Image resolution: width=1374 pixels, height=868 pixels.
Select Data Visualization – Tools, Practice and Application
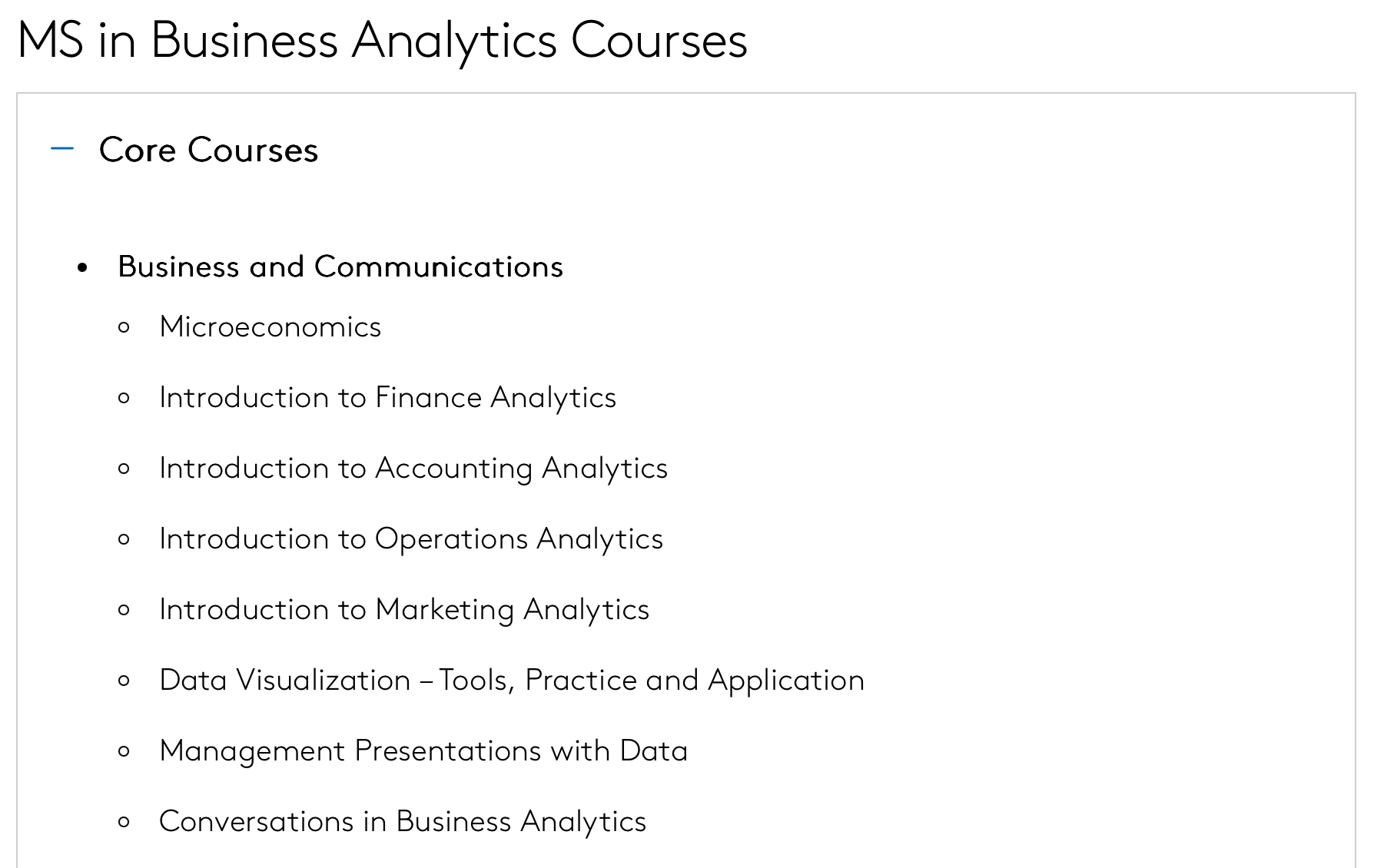tap(511, 681)
